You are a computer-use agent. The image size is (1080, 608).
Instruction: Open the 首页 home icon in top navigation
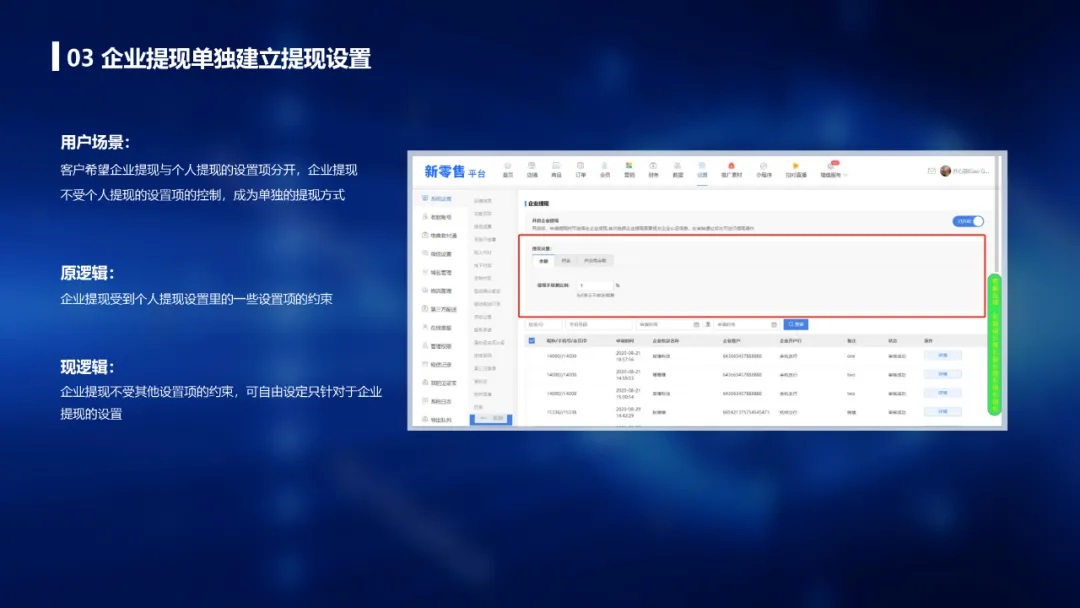click(x=507, y=168)
